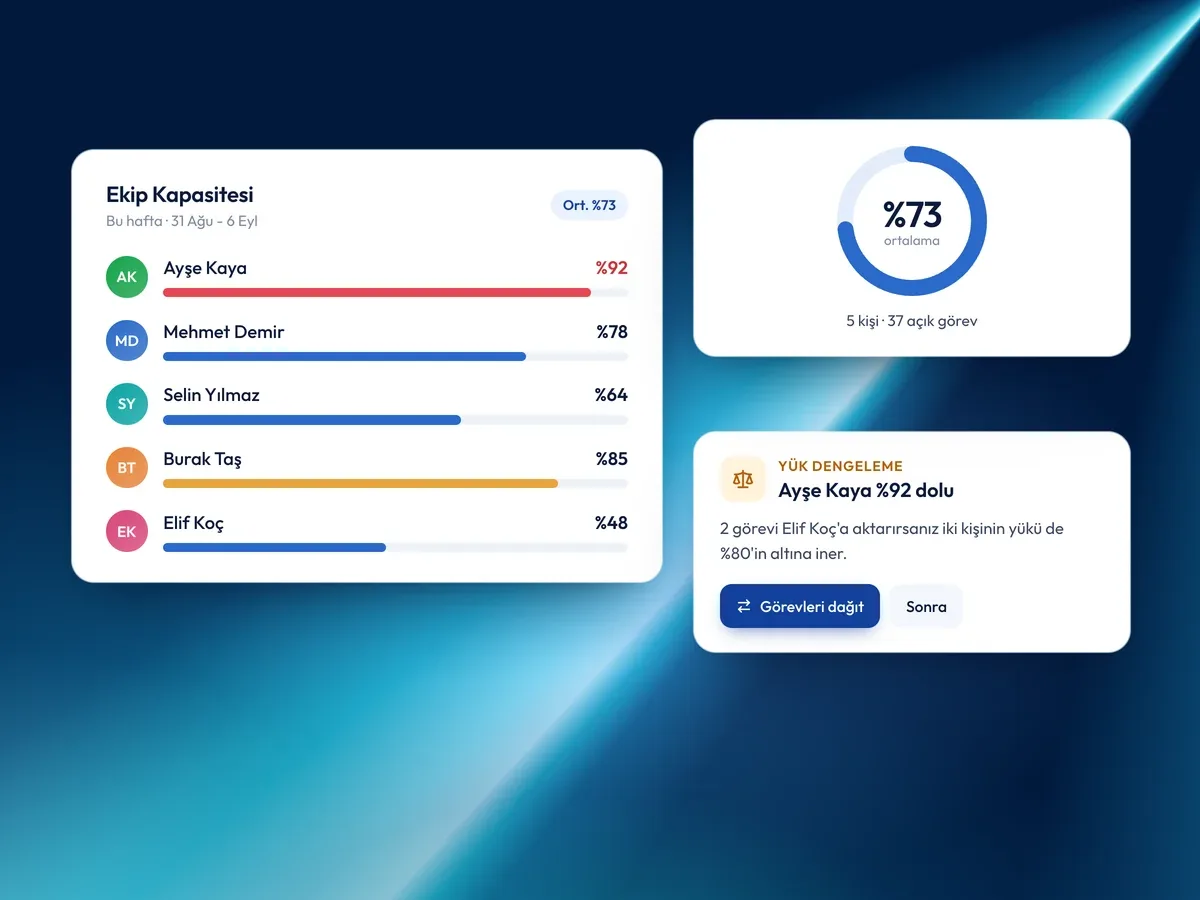1200x900 pixels.
Task: Click Selin Yılmaz's capacity bar
Action: click(396, 420)
